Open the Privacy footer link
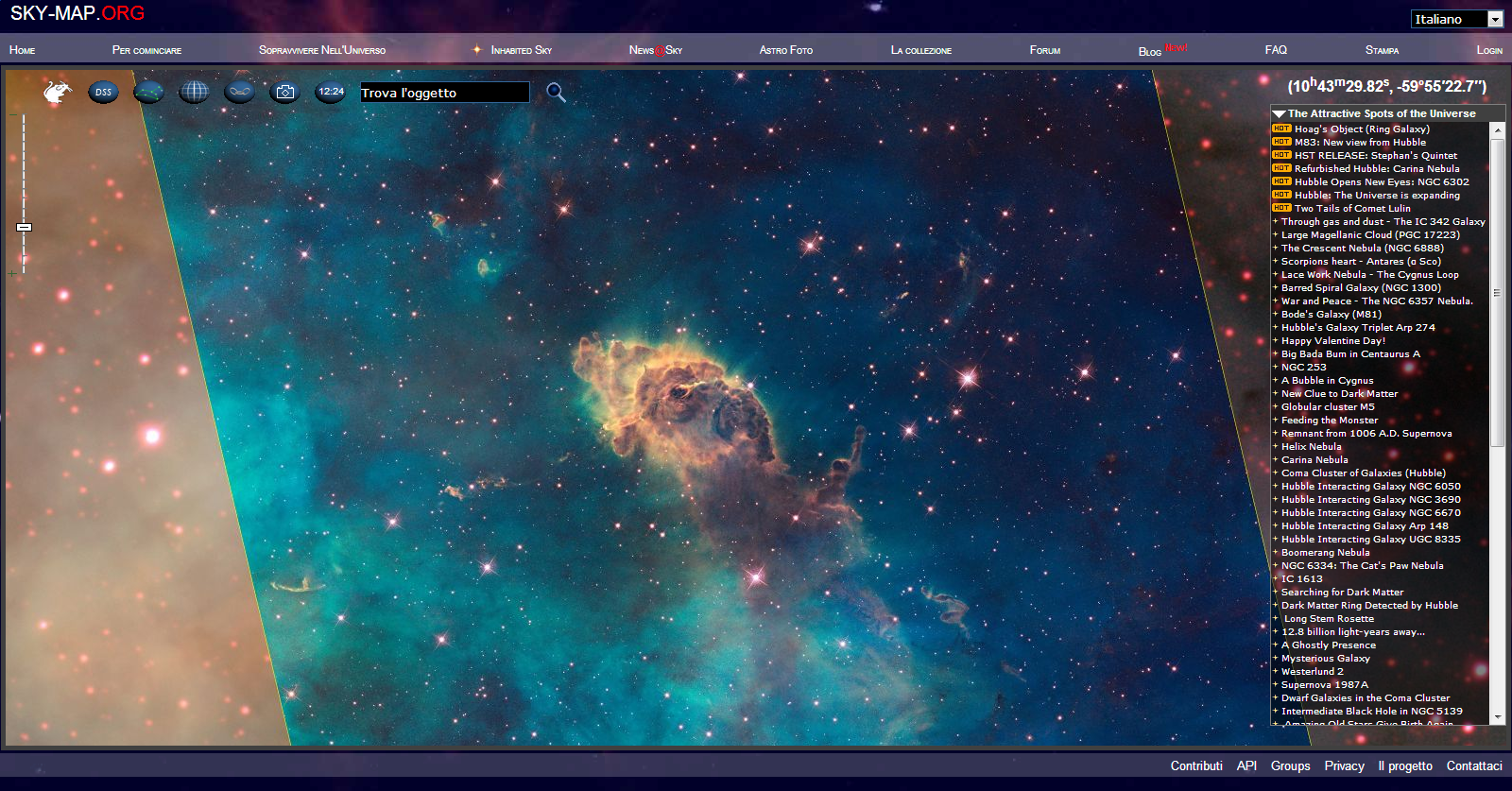Image resolution: width=1512 pixels, height=791 pixels. point(1344,765)
